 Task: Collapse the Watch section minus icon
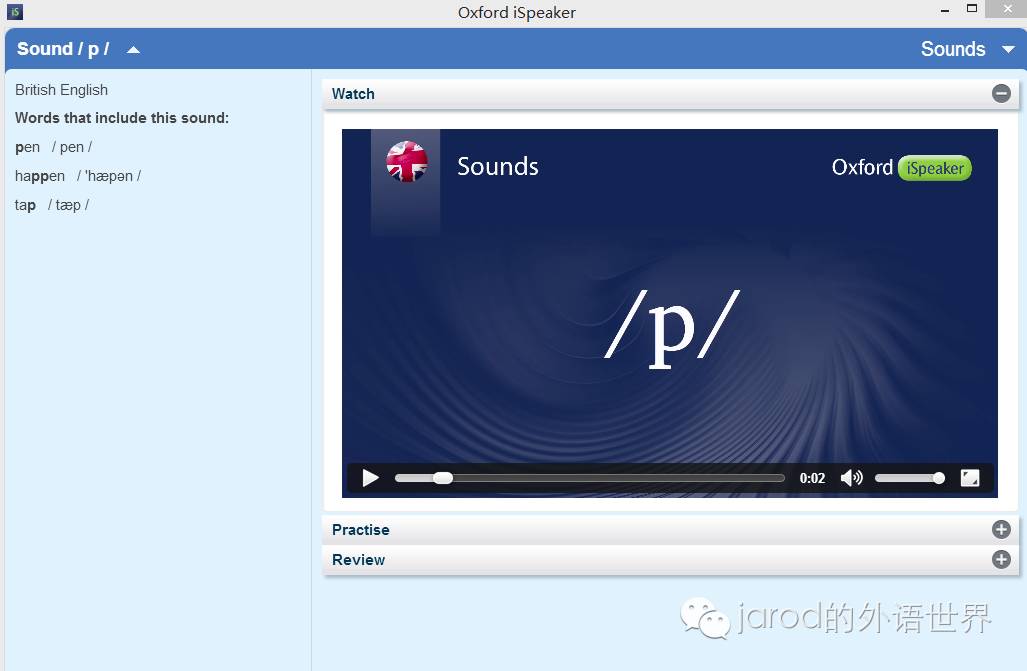click(x=1001, y=94)
